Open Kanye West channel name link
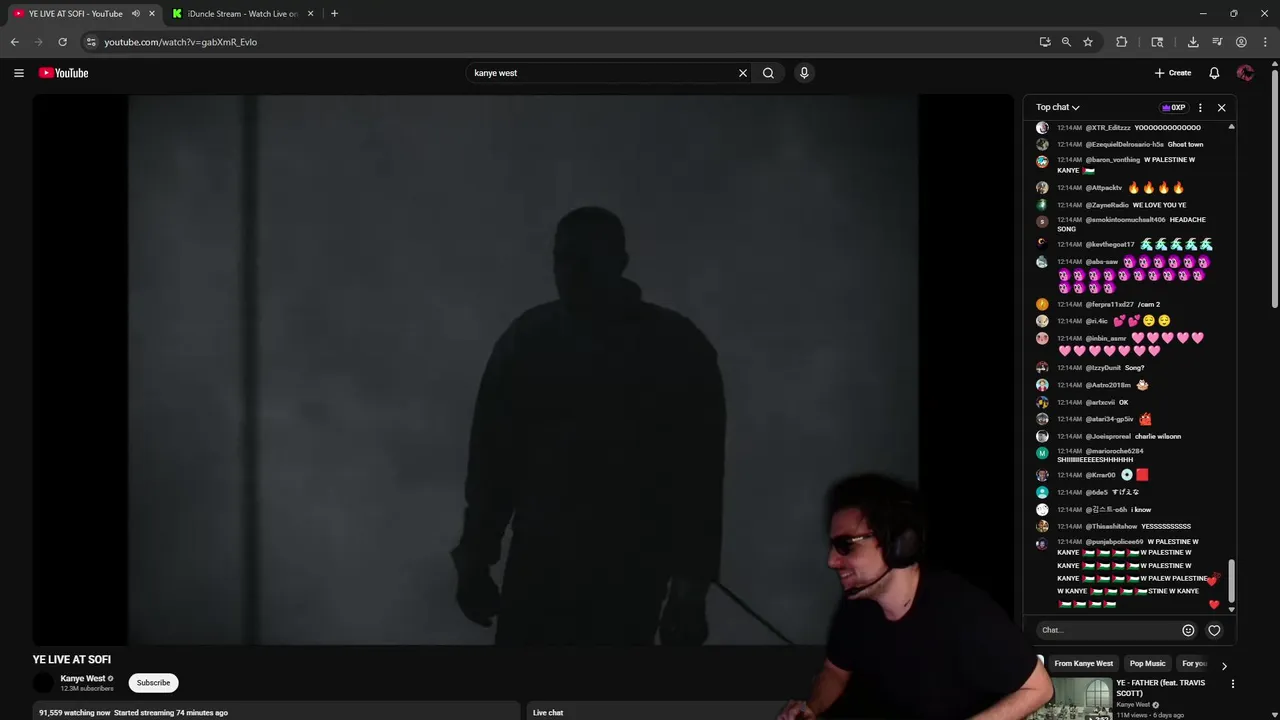This screenshot has height=720, width=1280. click(x=83, y=679)
